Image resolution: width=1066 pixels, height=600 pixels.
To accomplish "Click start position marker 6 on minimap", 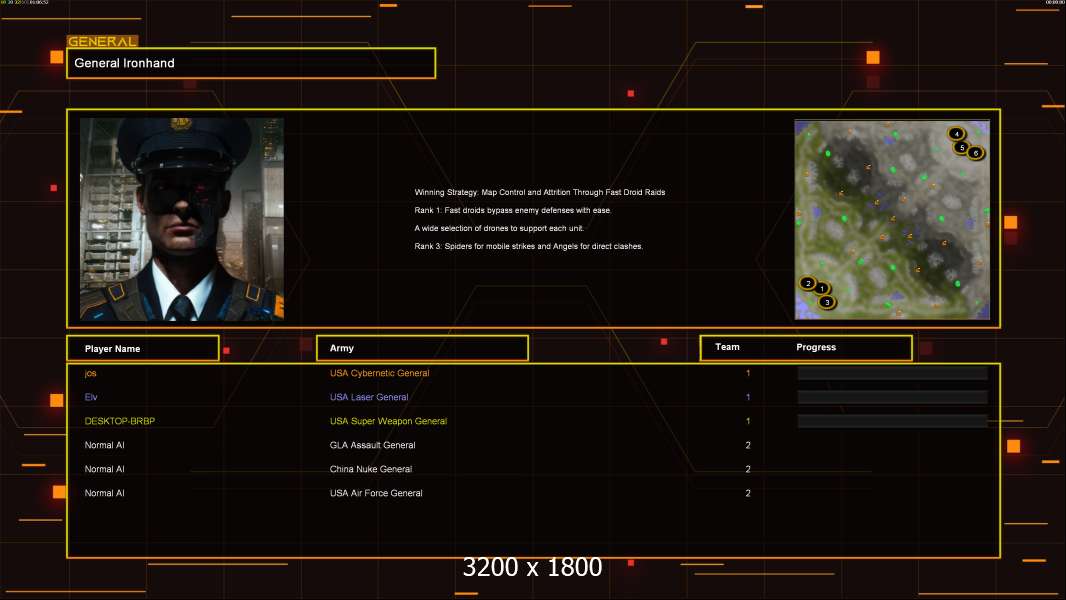I will point(976,153).
